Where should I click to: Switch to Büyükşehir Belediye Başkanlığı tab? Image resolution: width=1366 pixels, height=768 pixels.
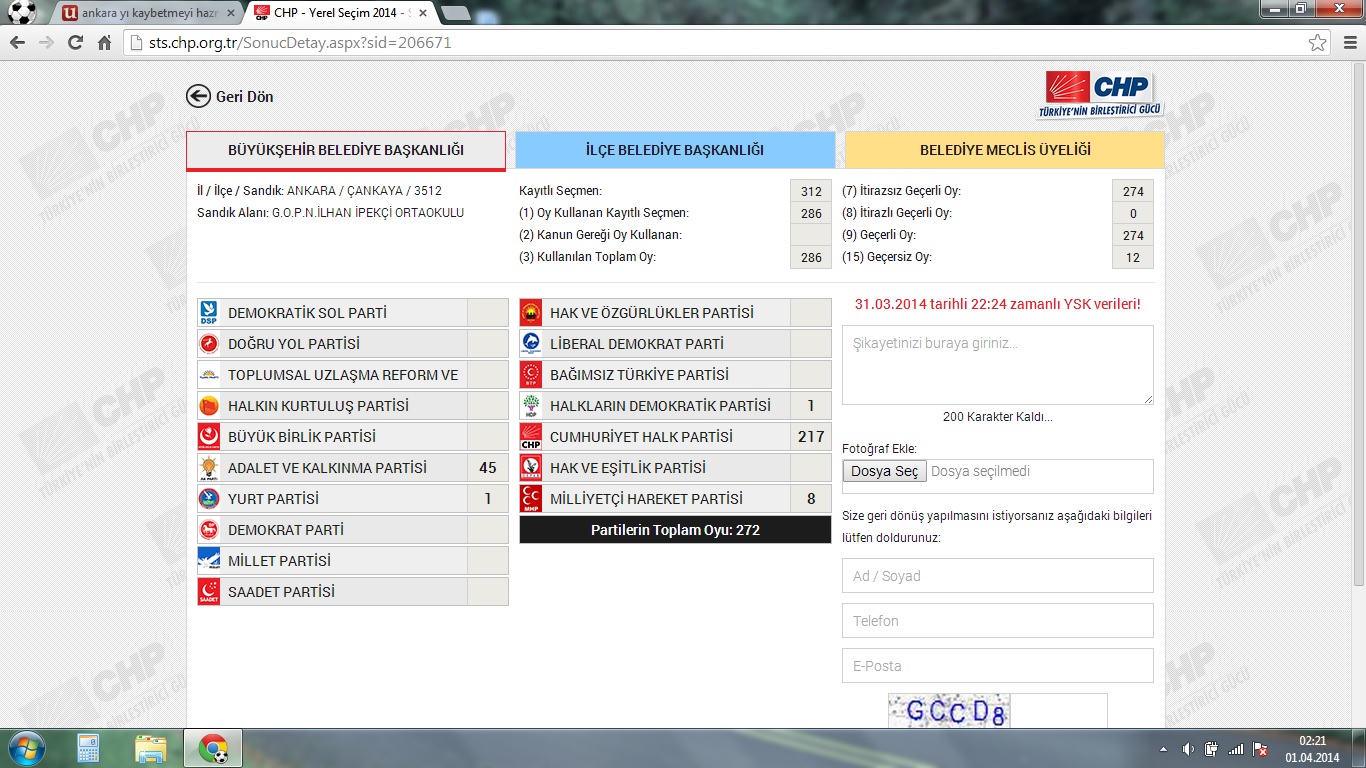click(x=346, y=150)
